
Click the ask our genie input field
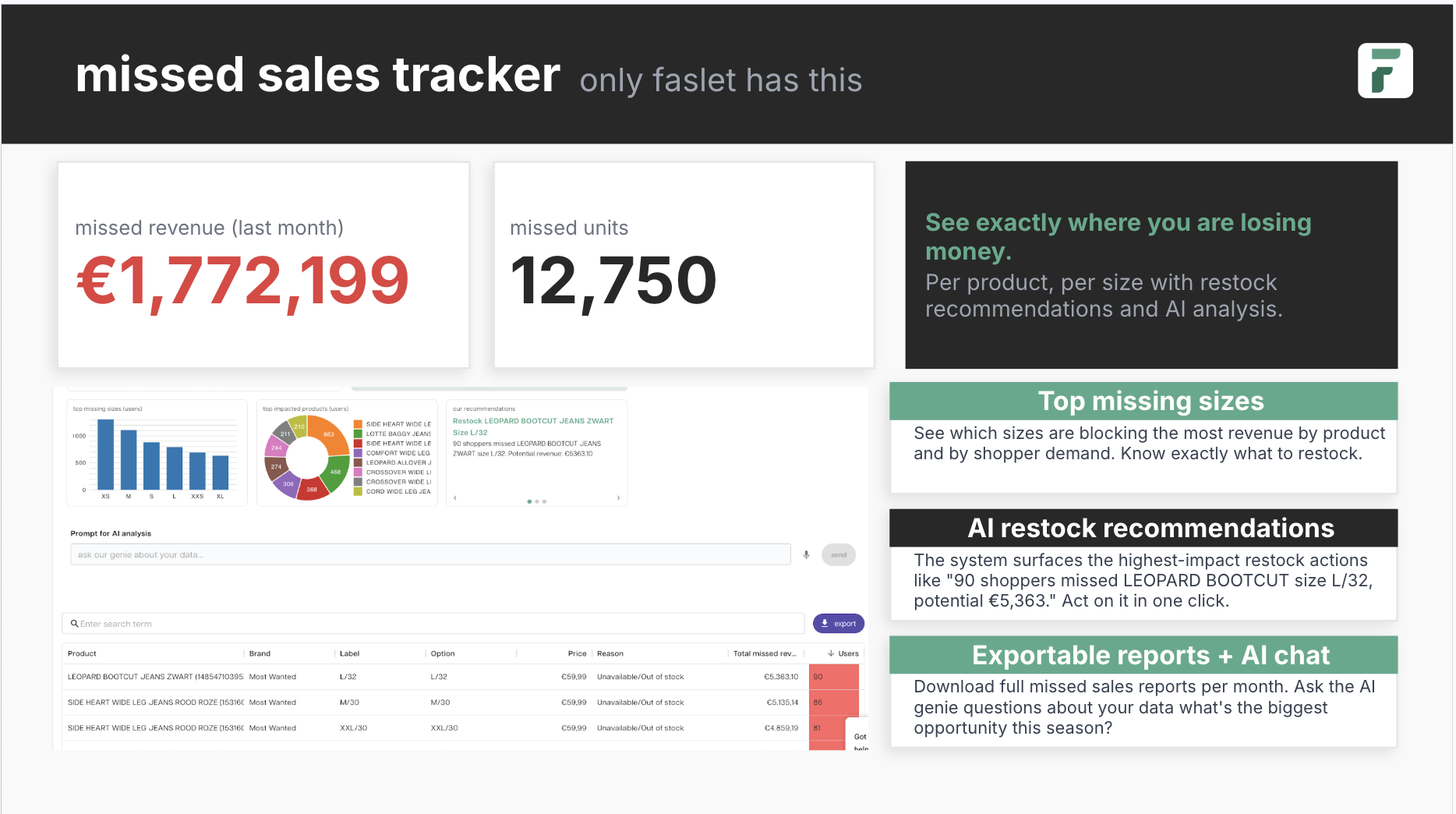click(430, 554)
